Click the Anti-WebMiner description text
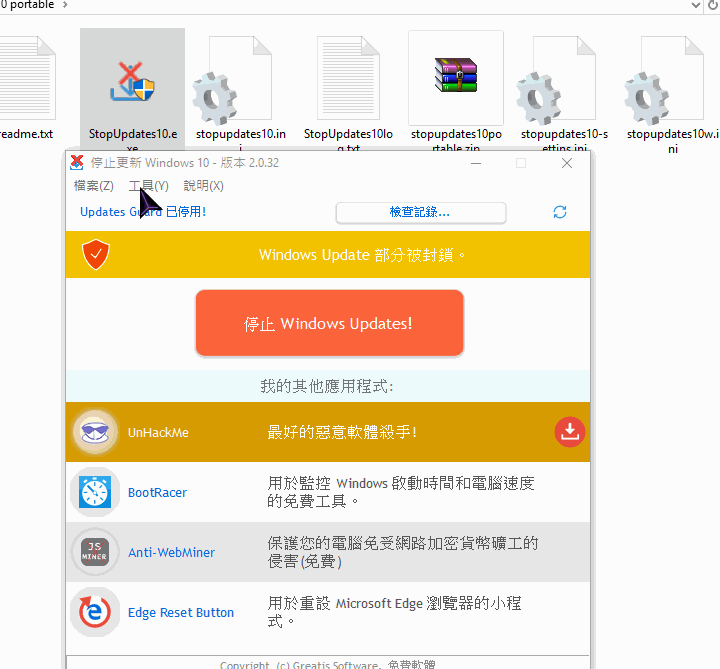 403,552
